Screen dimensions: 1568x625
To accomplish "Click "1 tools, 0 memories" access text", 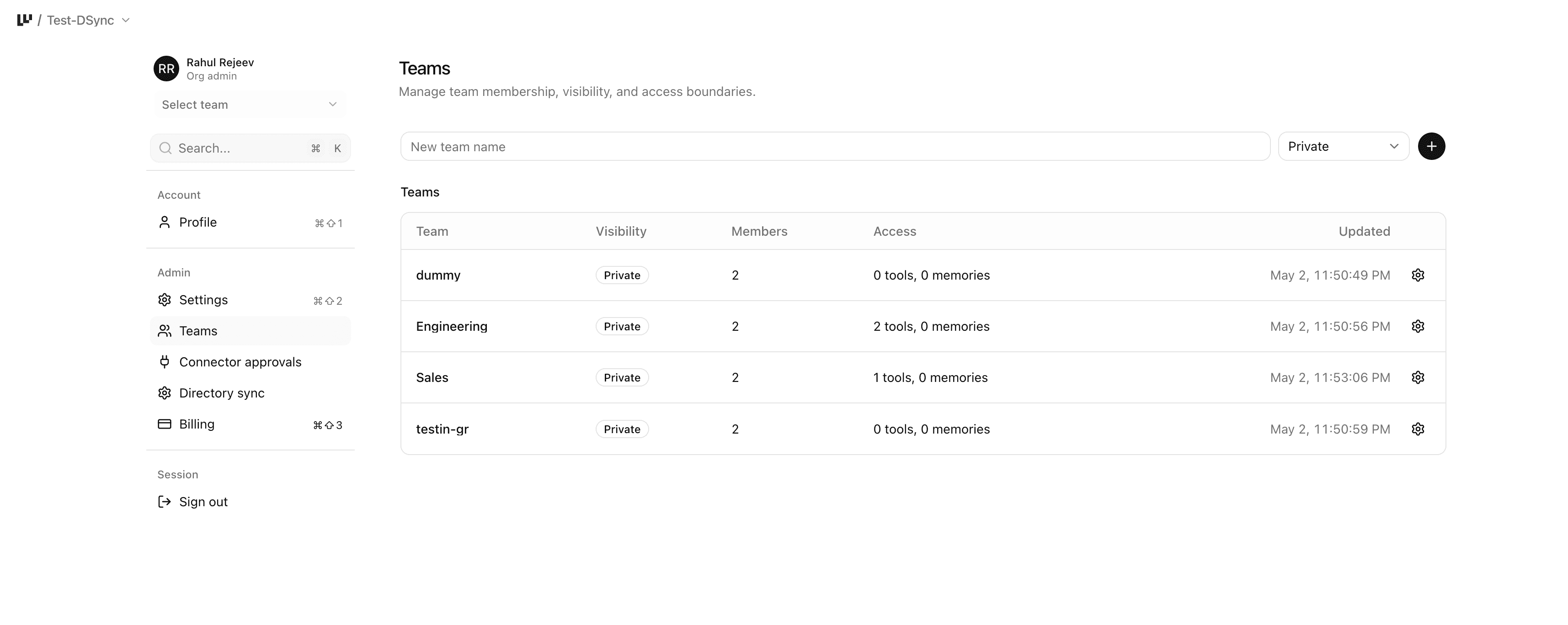I will click(x=931, y=377).
